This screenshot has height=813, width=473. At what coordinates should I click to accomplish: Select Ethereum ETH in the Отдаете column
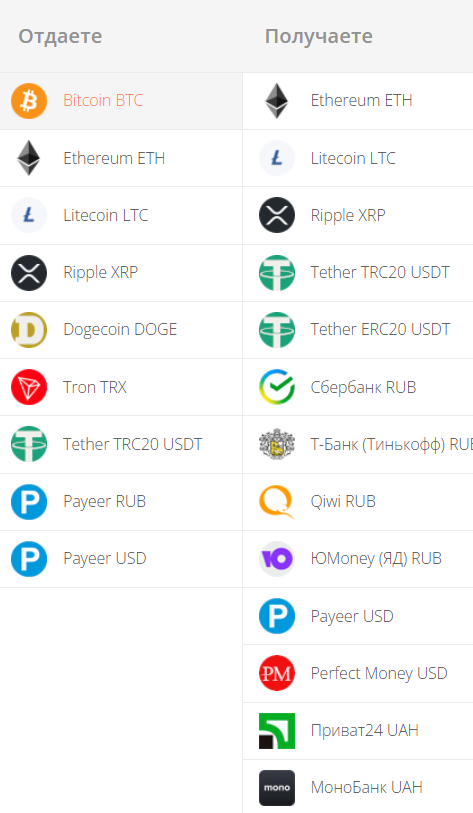(121, 158)
